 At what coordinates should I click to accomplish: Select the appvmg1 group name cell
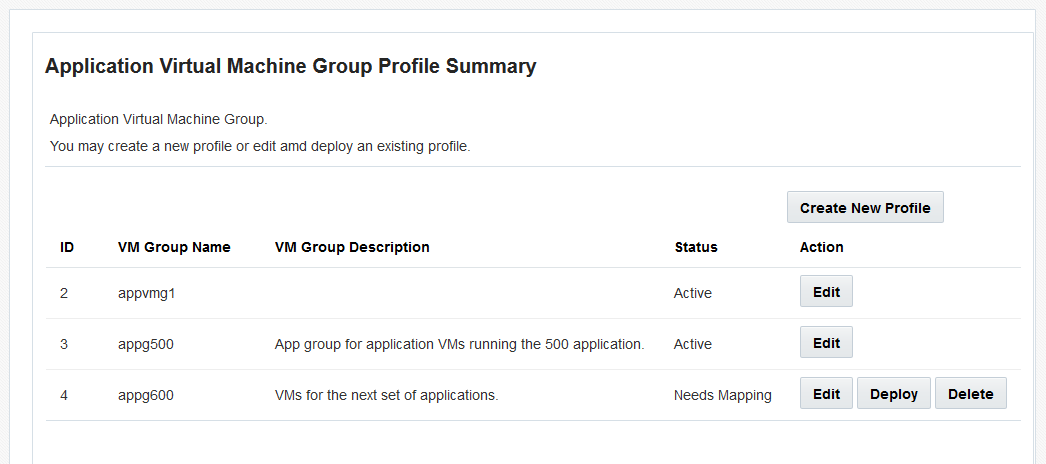(146, 293)
